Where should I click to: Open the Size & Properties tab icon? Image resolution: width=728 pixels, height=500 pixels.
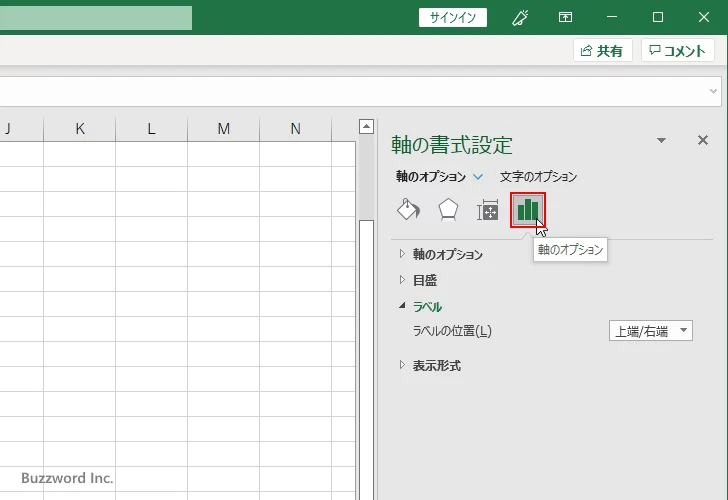click(x=488, y=210)
